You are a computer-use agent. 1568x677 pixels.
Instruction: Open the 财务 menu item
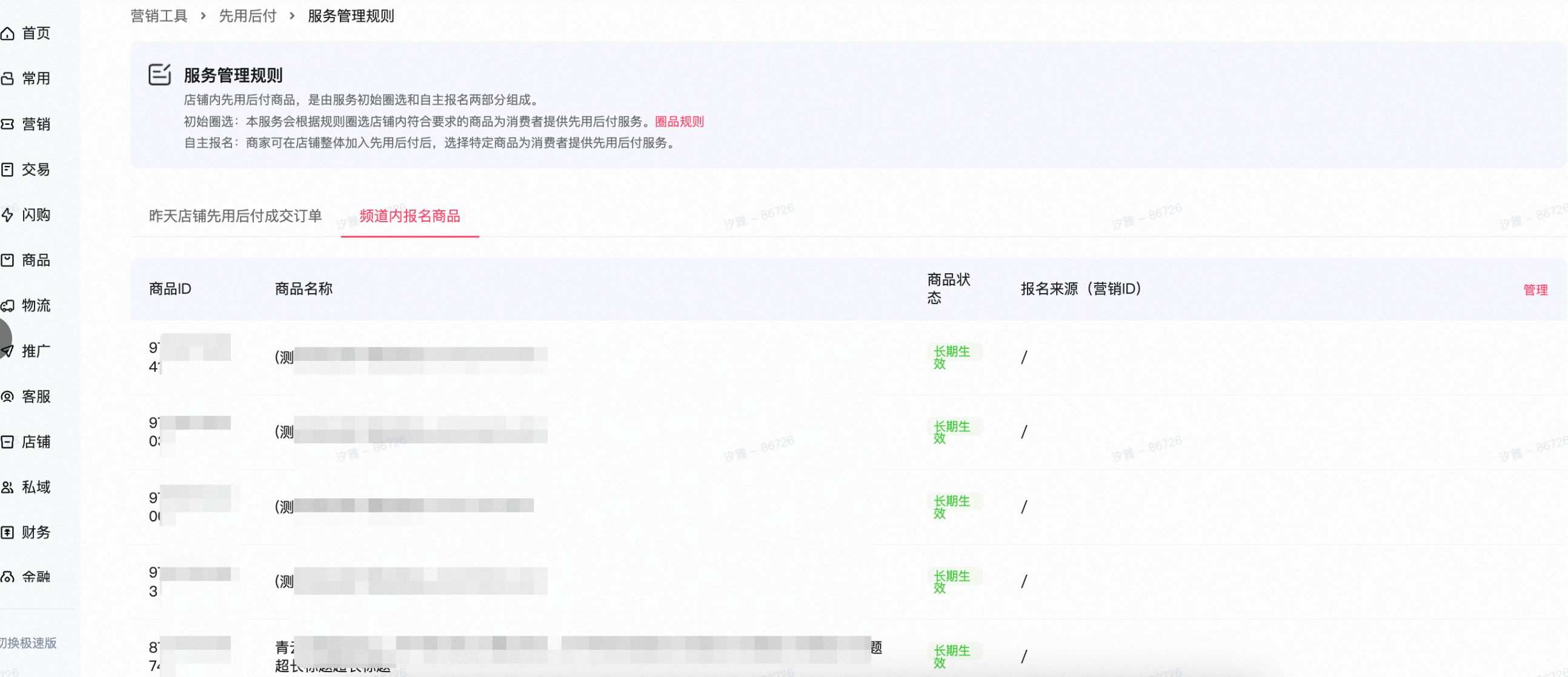click(36, 532)
